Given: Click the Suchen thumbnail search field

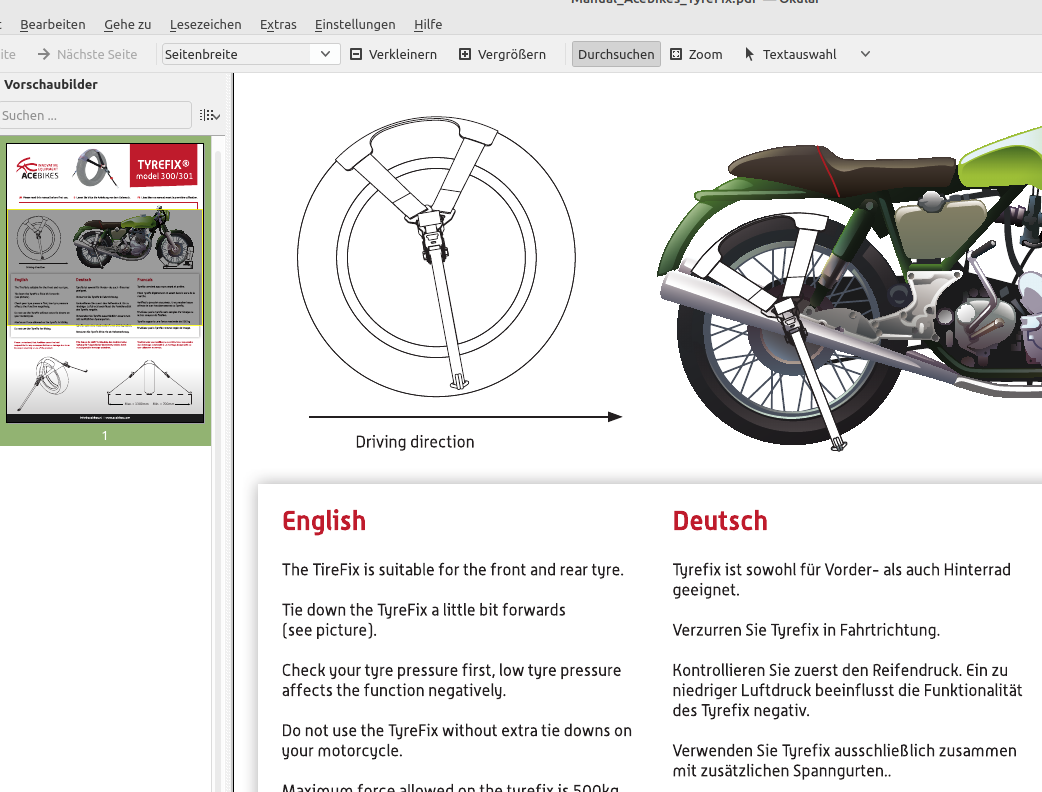Looking at the screenshot, I should 95,115.
